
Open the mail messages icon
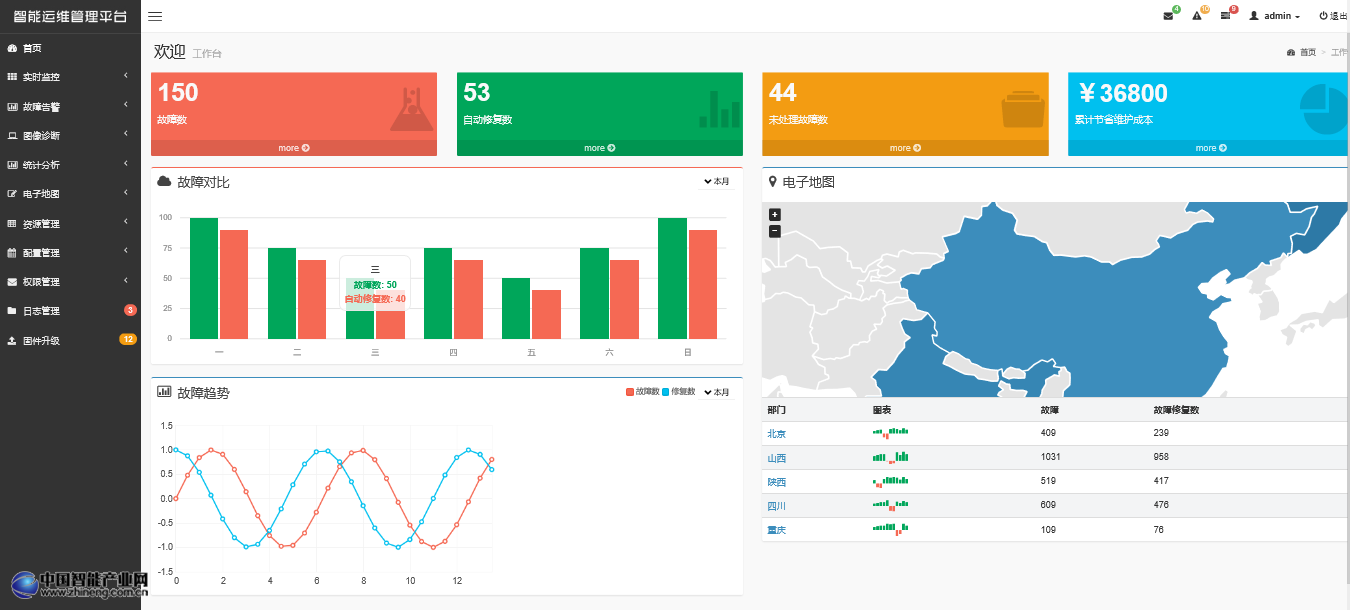click(1168, 16)
